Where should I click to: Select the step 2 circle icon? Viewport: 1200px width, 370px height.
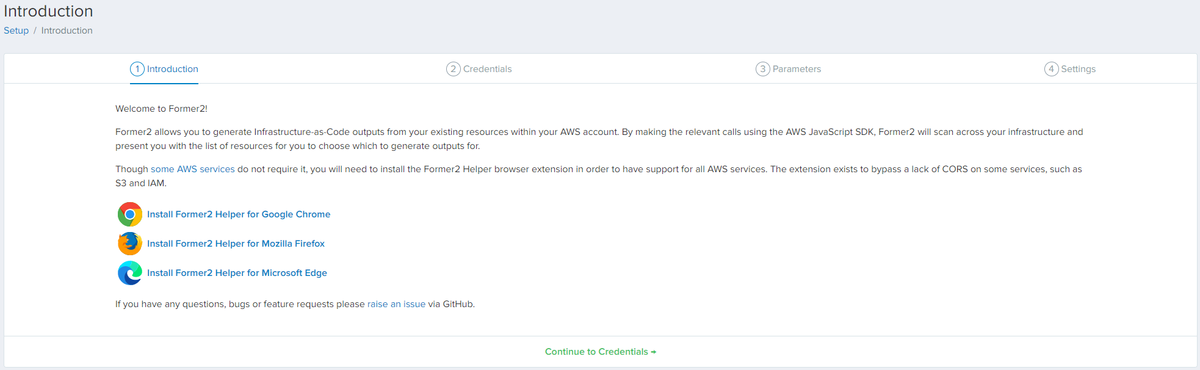(x=453, y=69)
